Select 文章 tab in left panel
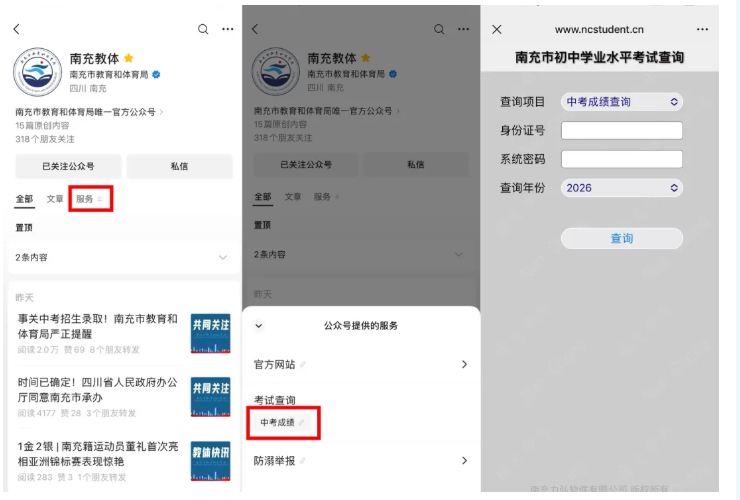 tap(55, 199)
